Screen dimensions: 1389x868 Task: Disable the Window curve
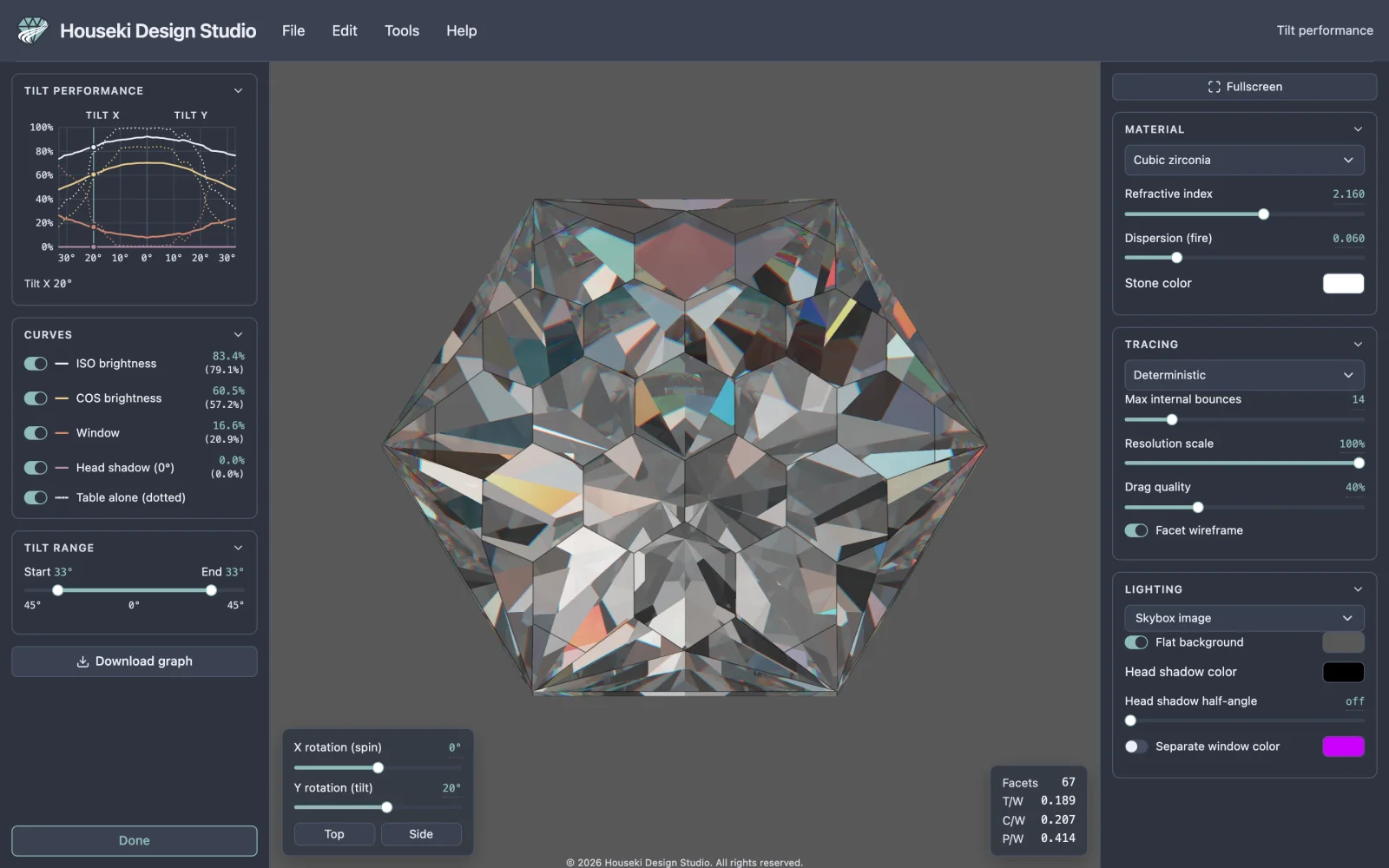pos(36,433)
